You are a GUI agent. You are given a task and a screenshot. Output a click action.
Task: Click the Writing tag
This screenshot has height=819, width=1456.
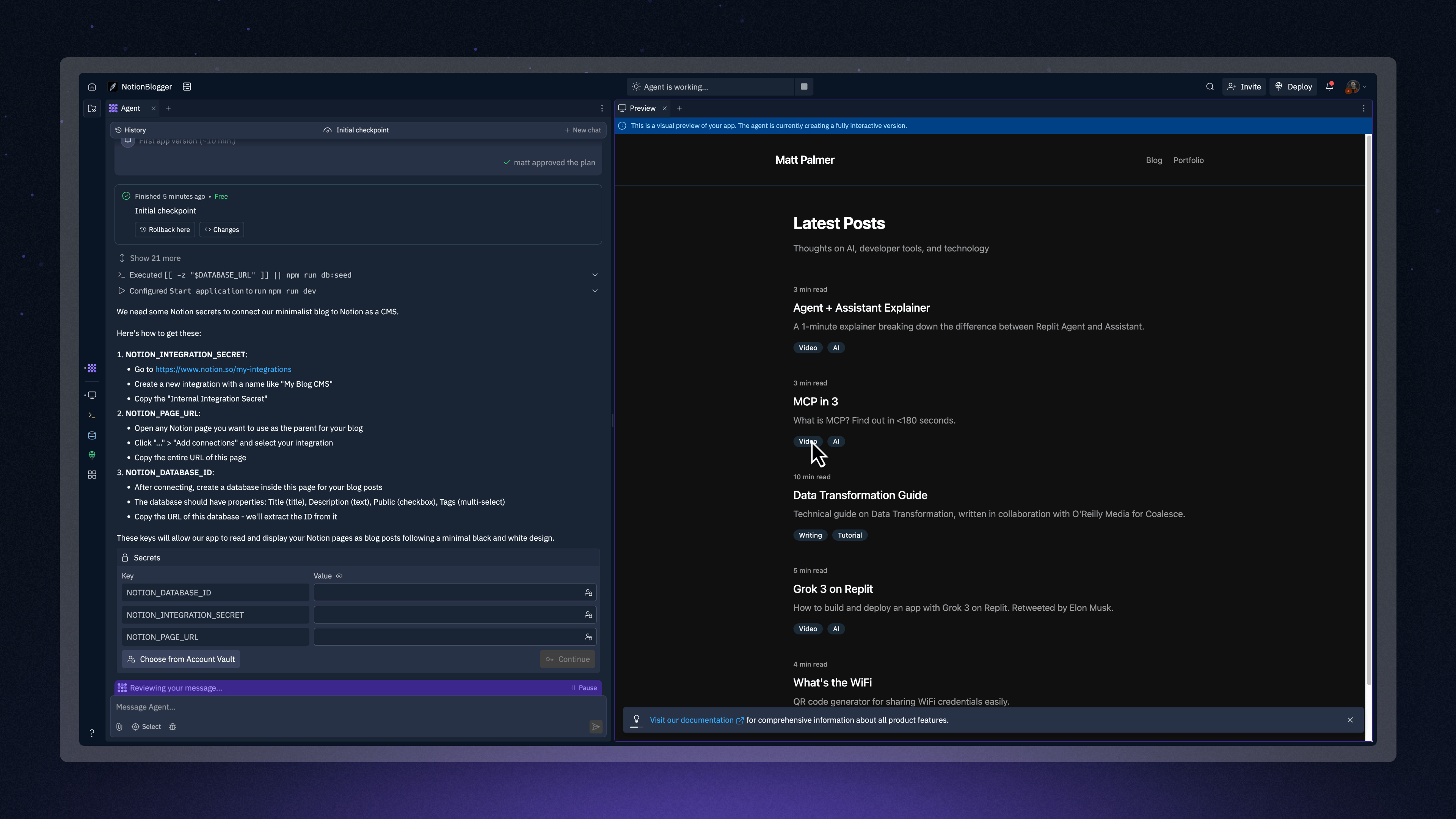[810, 535]
